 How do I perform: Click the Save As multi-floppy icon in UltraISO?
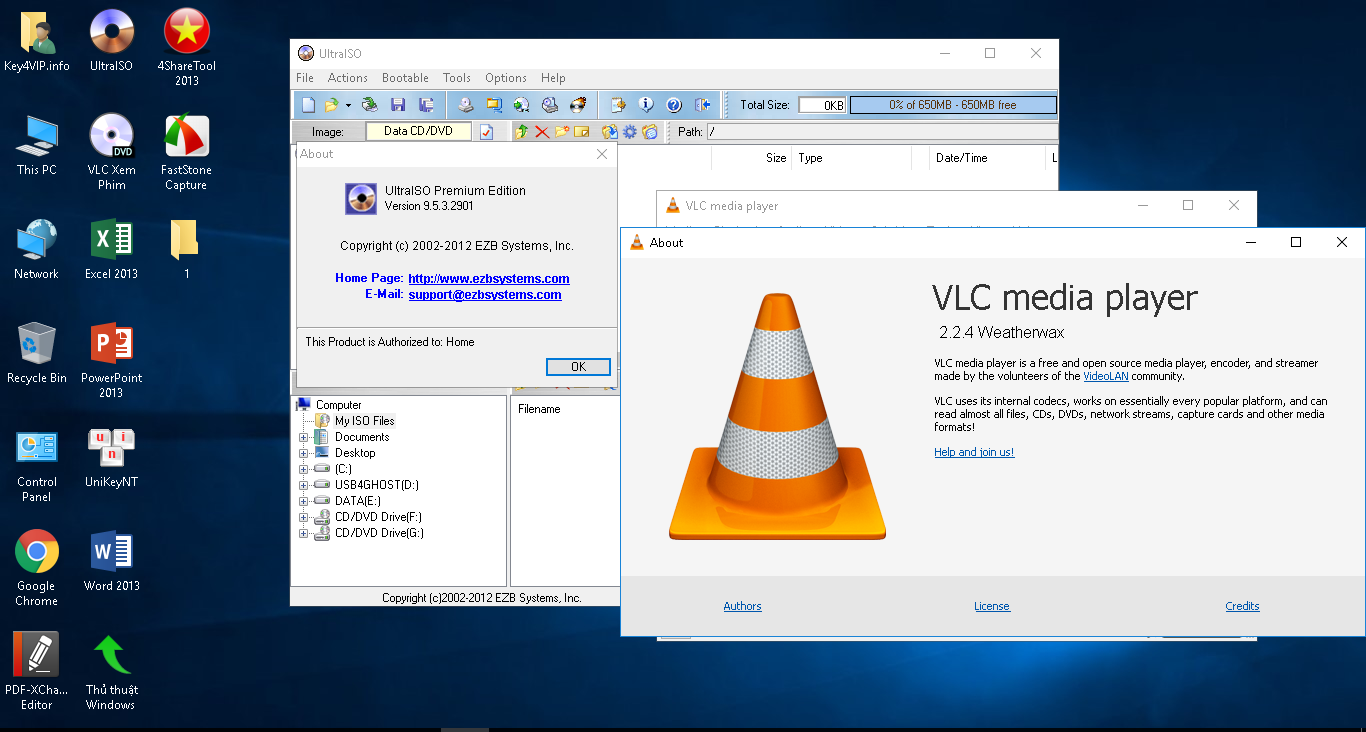tap(426, 105)
